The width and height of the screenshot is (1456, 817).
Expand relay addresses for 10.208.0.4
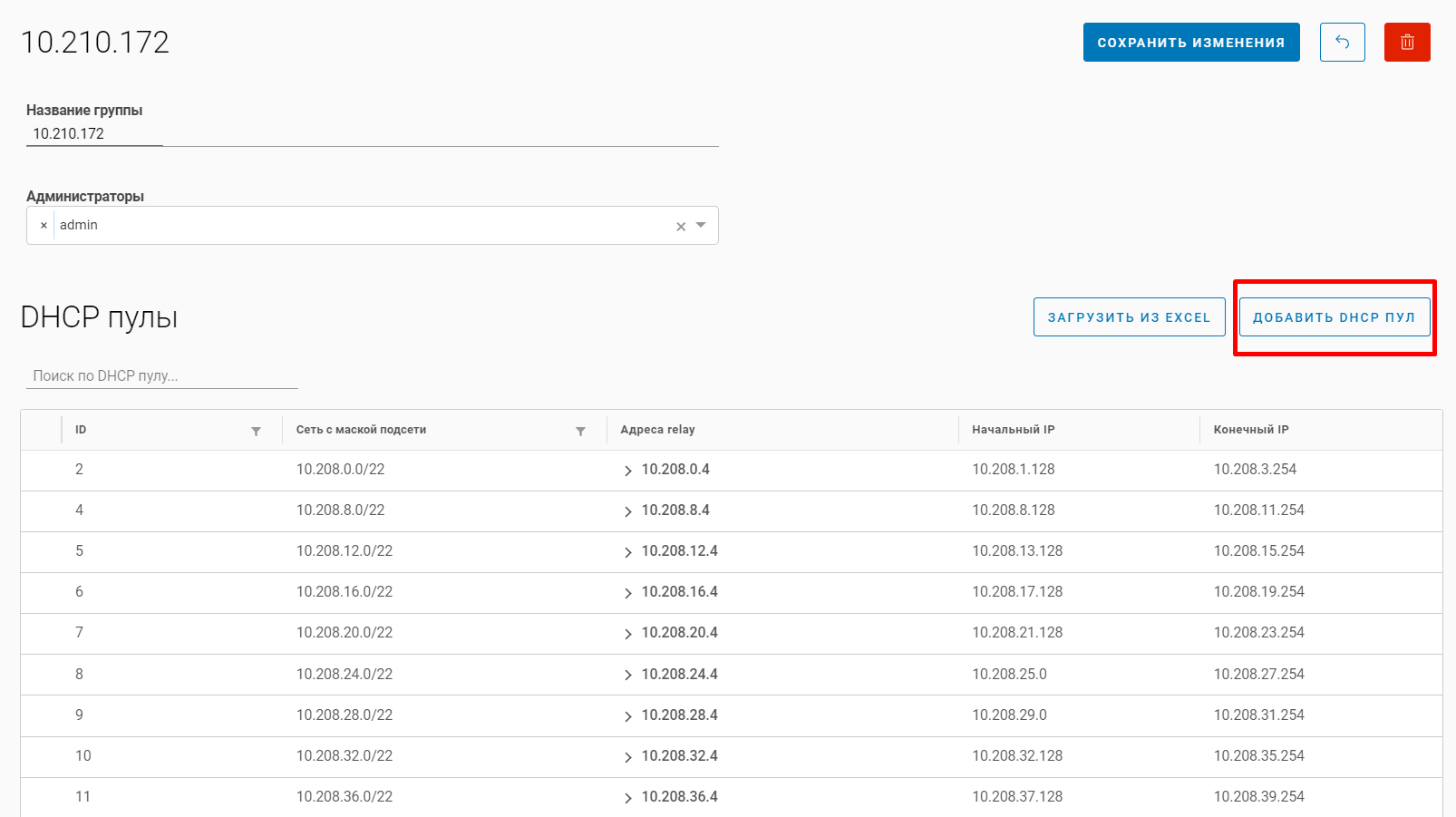627,471
